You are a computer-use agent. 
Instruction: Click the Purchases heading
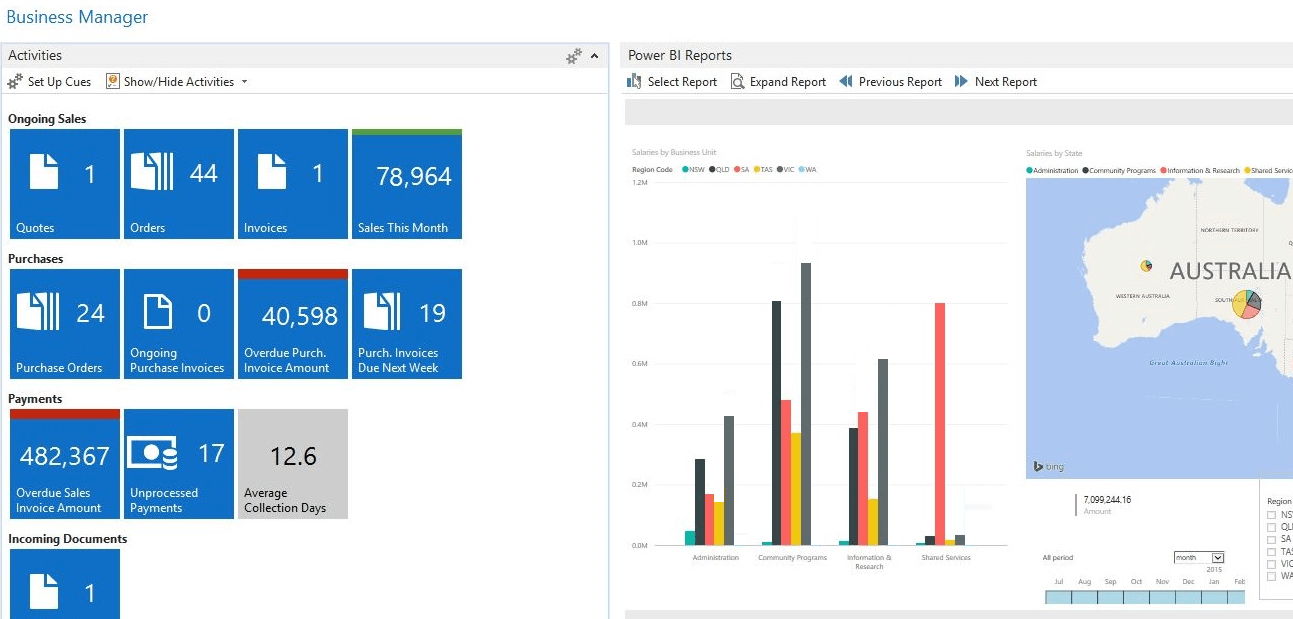point(36,259)
